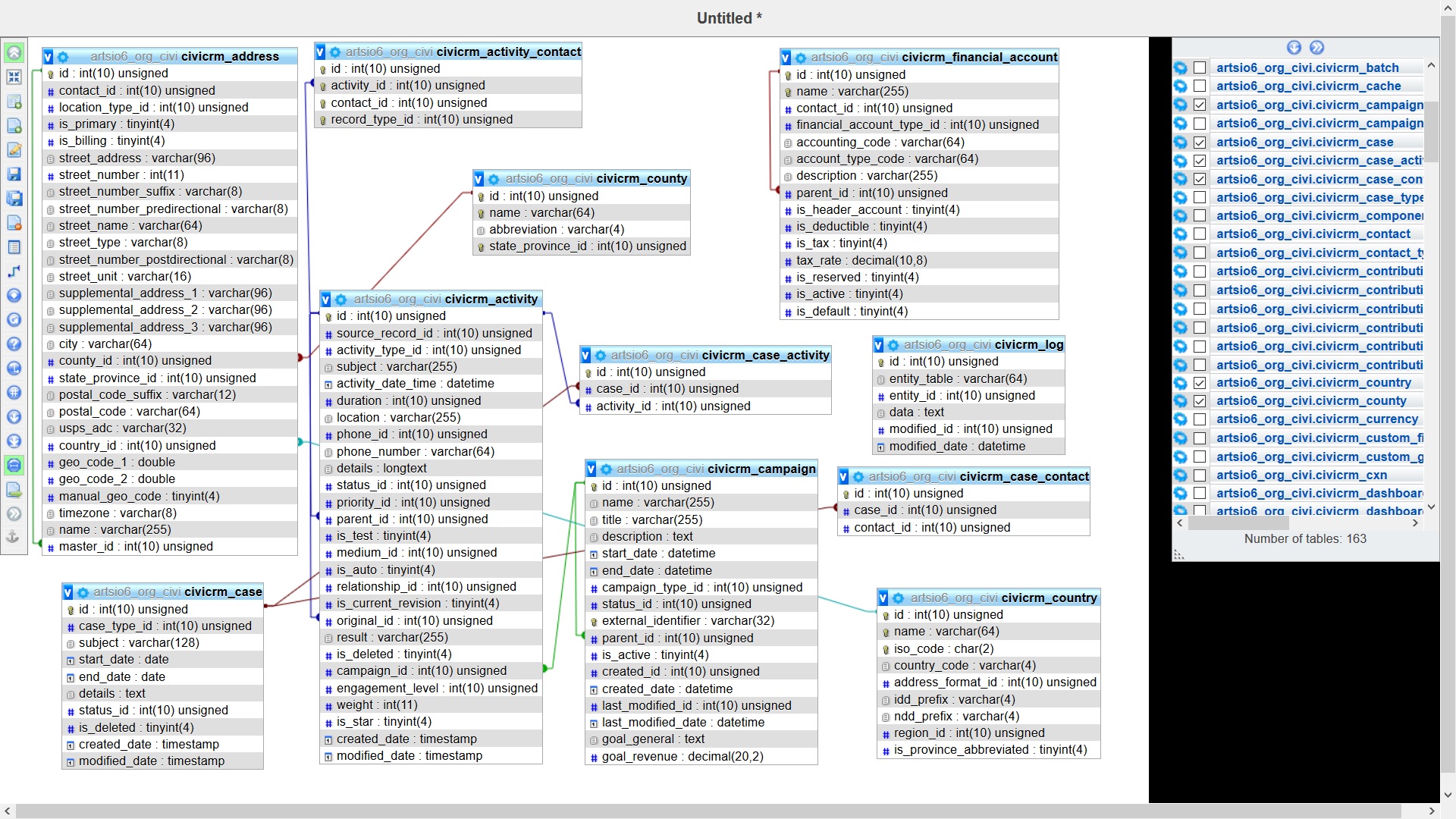Click gear icon beside civicrm_batch in list
The width and height of the screenshot is (1456, 819).
coord(1181,67)
